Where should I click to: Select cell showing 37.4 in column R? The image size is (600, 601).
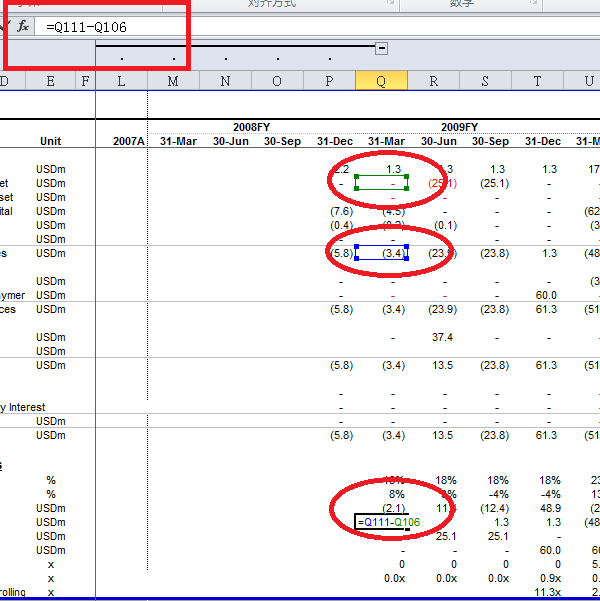(x=442, y=337)
